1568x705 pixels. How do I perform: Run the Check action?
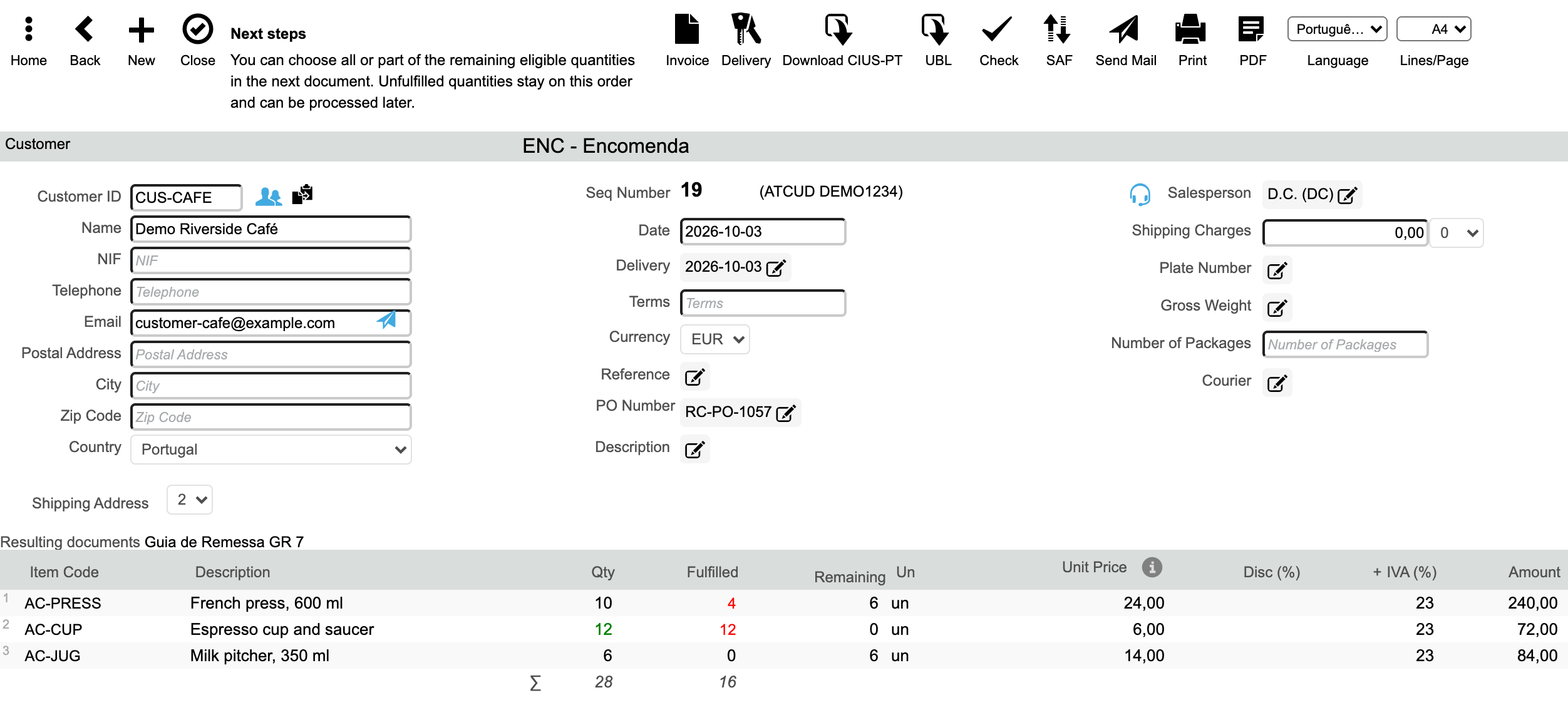pyautogui.click(x=997, y=29)
